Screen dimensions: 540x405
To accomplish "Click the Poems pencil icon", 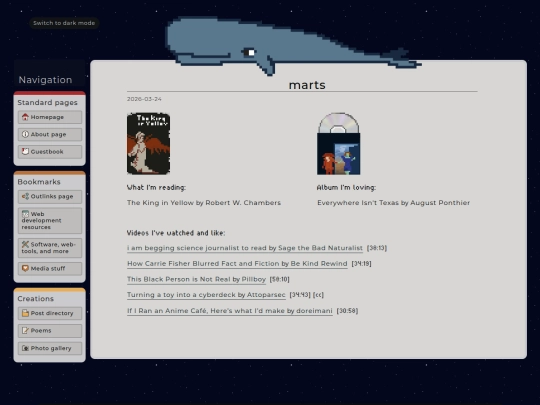I will (25, 331).
